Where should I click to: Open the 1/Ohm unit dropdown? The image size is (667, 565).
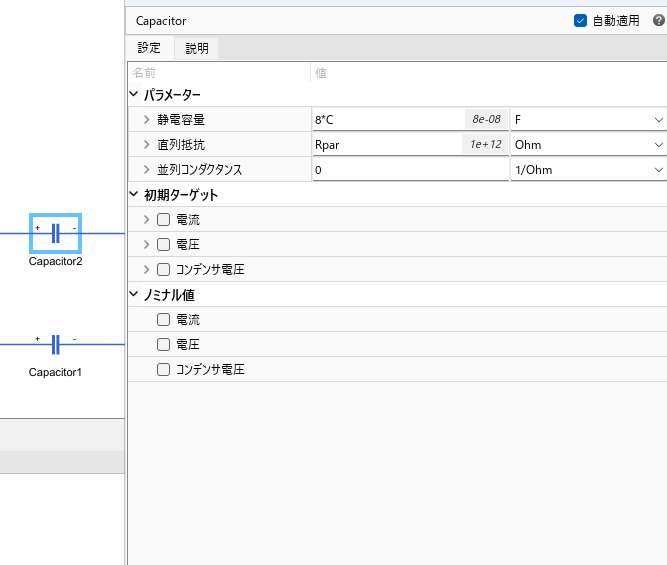point(588,170)
